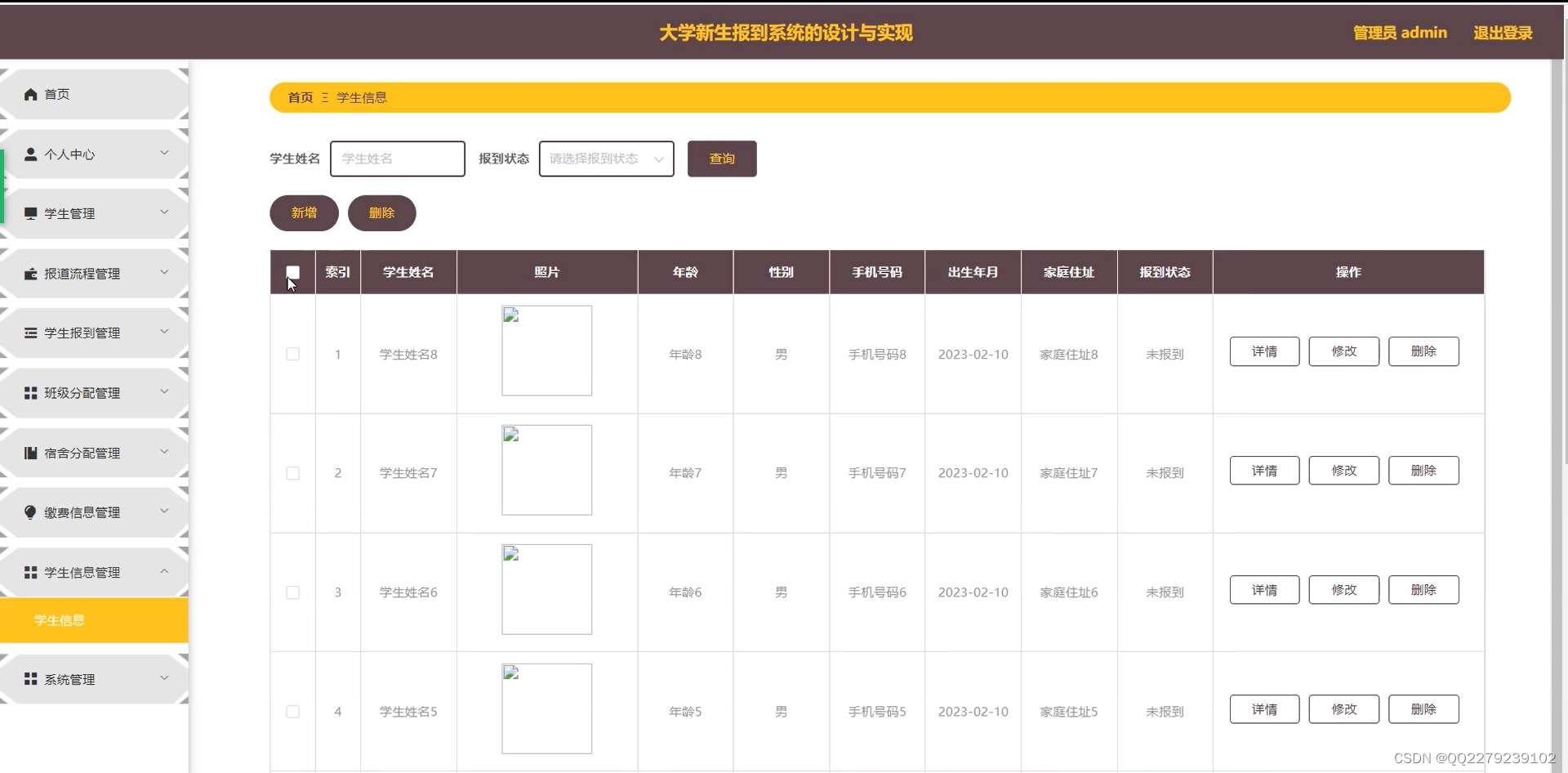Click 退出登录 in the top bar
This screenshot has height=773, width=1568.
[1503, 33]
